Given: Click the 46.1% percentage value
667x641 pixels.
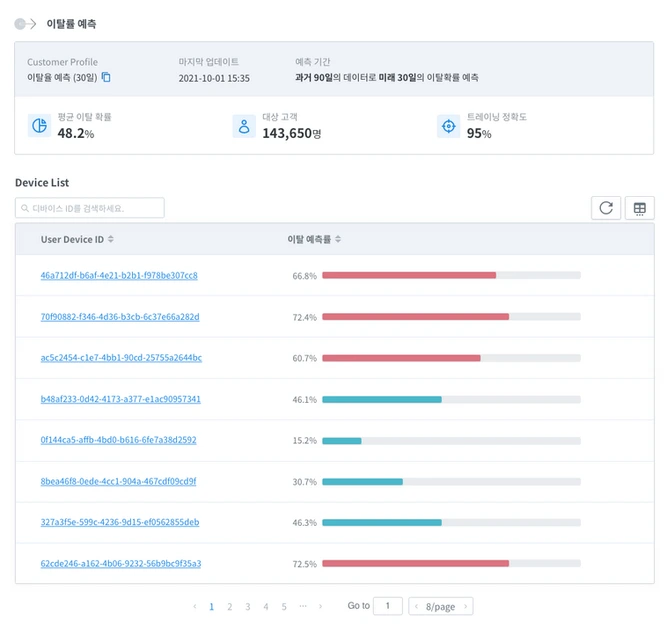Looking at the screenshot, I should point(305,399).
